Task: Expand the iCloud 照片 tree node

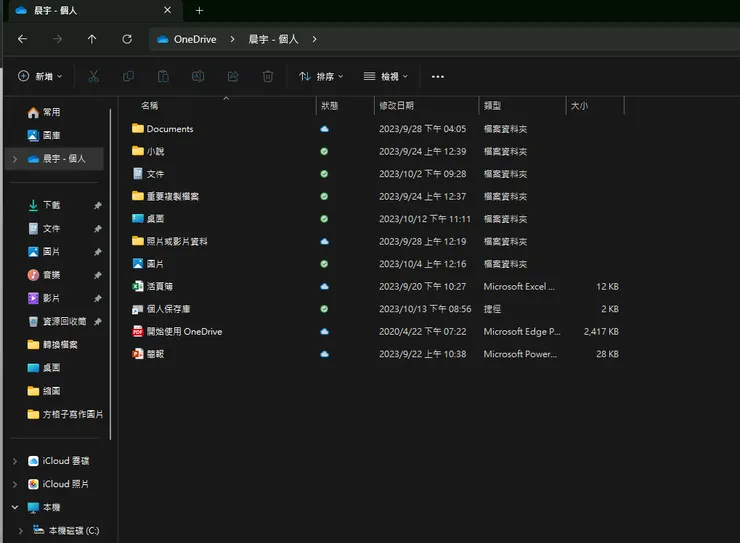Action: [x=15, y=484]
